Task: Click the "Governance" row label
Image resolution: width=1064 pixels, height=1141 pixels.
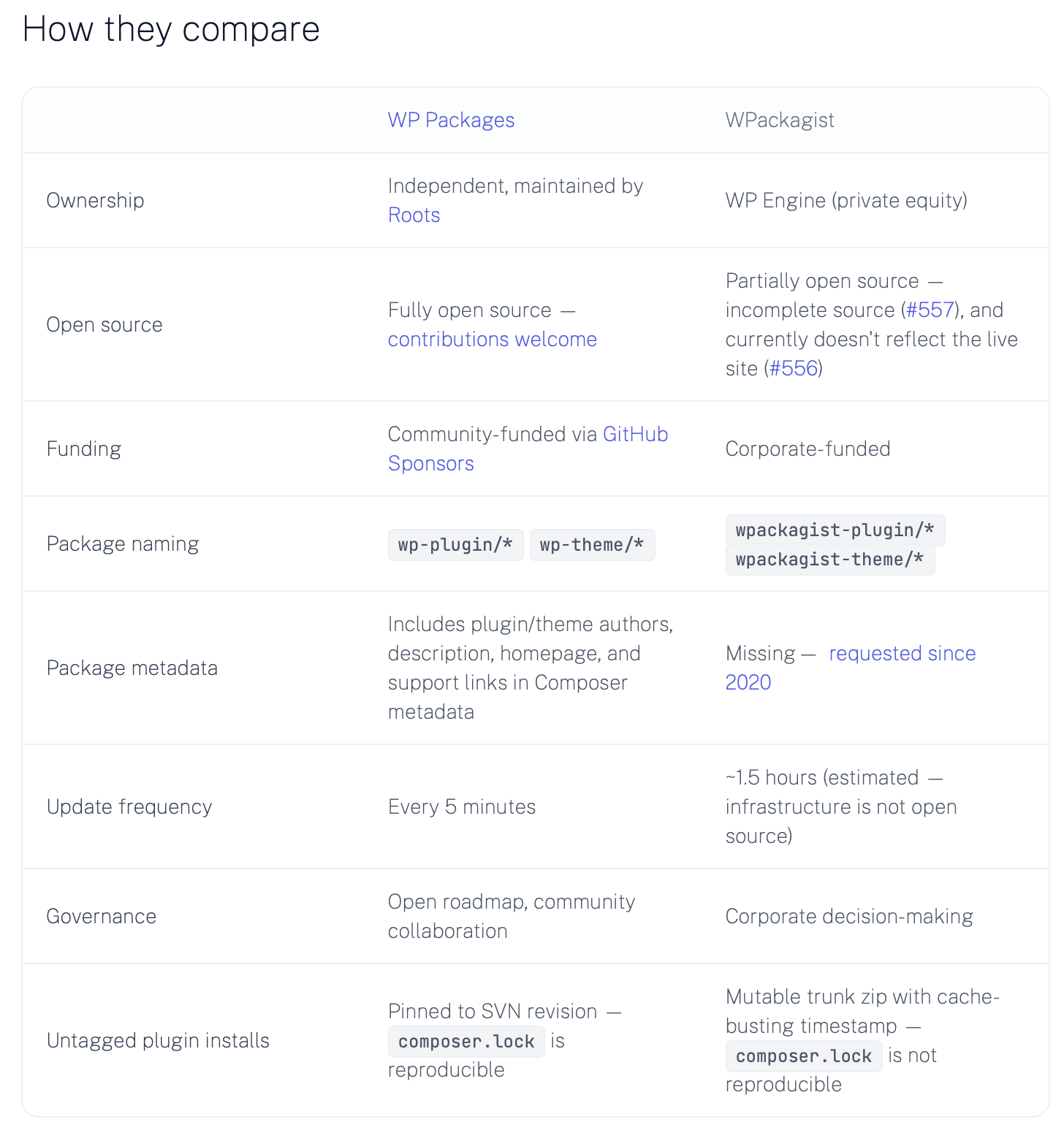Action: pos(102,916)
